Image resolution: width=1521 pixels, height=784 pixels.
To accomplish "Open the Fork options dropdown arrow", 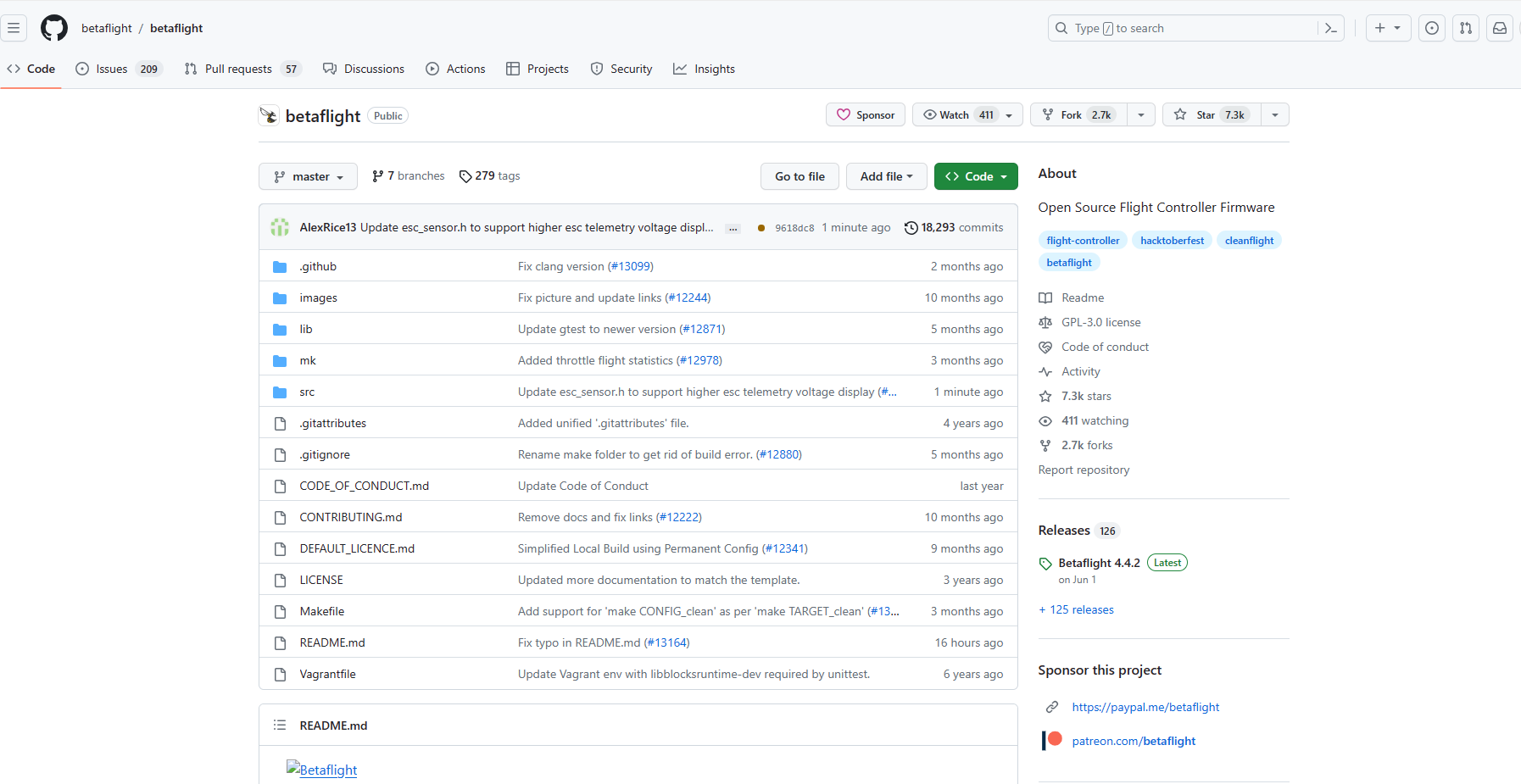I will [1141, 114].
